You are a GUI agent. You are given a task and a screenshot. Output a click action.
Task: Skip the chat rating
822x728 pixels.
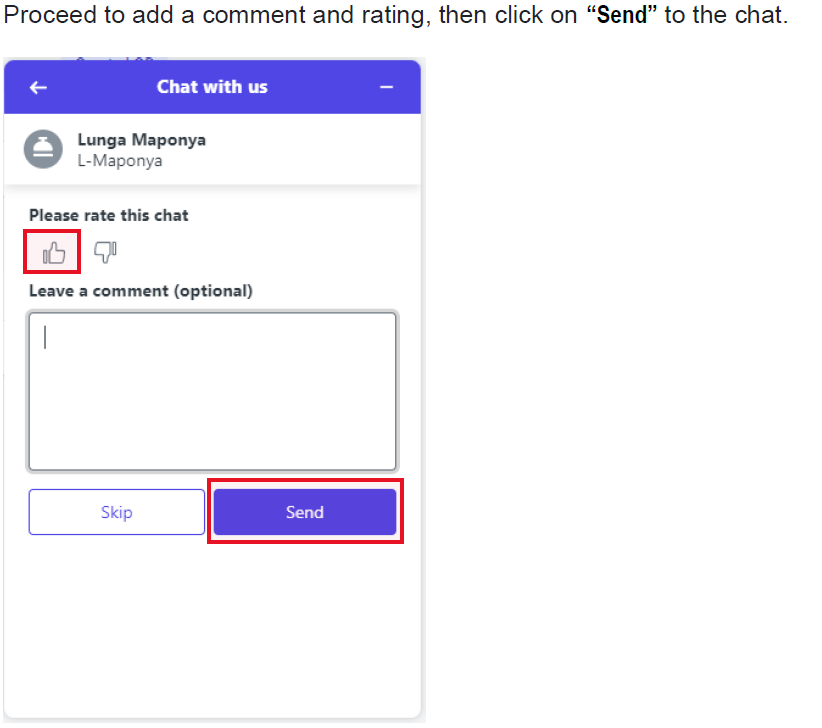pos(116,512)
